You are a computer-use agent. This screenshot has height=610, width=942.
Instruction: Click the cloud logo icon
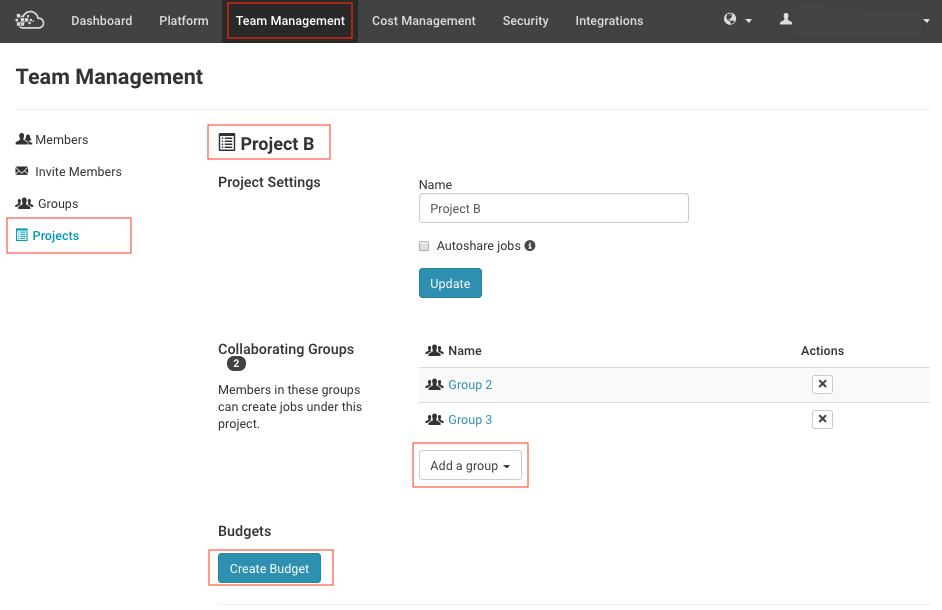tap(30, 20)
